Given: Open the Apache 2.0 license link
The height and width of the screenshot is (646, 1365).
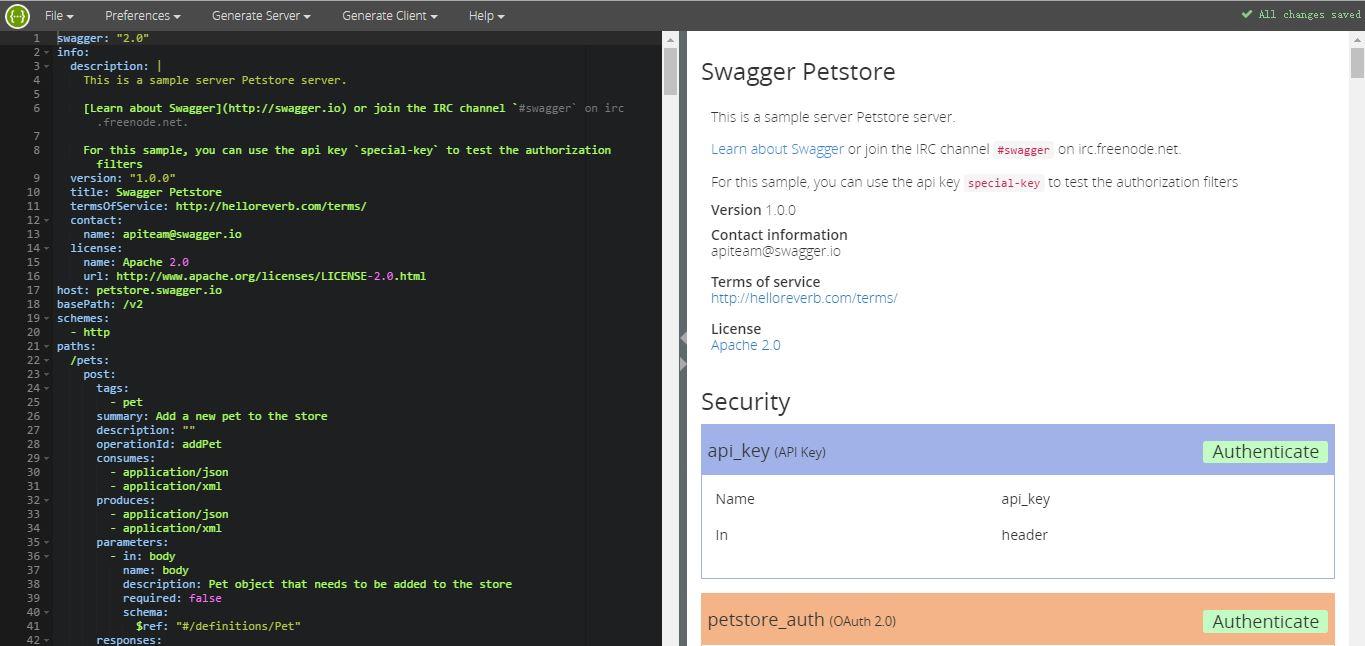Looking at the screenshot, I should 746,345.
